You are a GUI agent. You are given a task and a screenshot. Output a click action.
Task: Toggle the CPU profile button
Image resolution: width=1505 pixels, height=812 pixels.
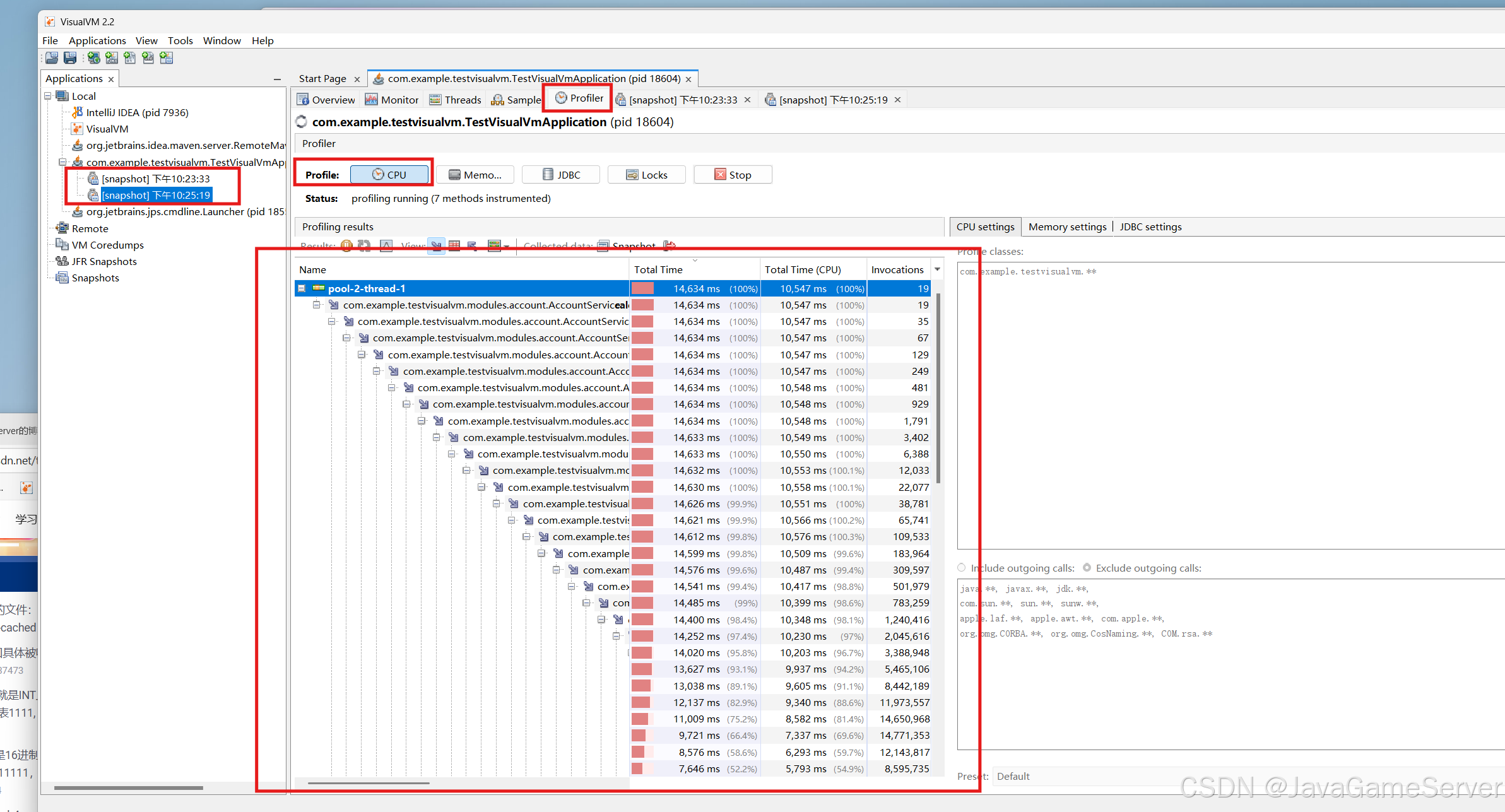coord(389,175)
